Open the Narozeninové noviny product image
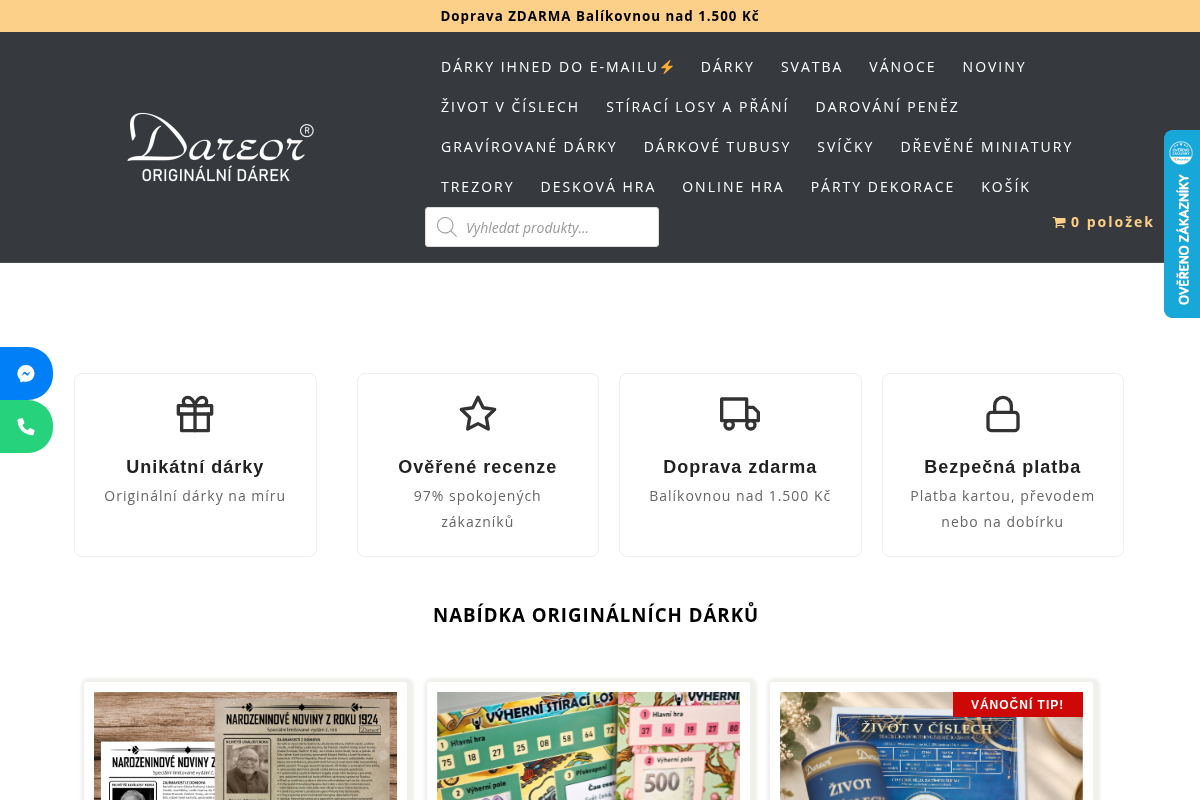The width and height of the screenshot is (1200, 800). tap(245, 746)
